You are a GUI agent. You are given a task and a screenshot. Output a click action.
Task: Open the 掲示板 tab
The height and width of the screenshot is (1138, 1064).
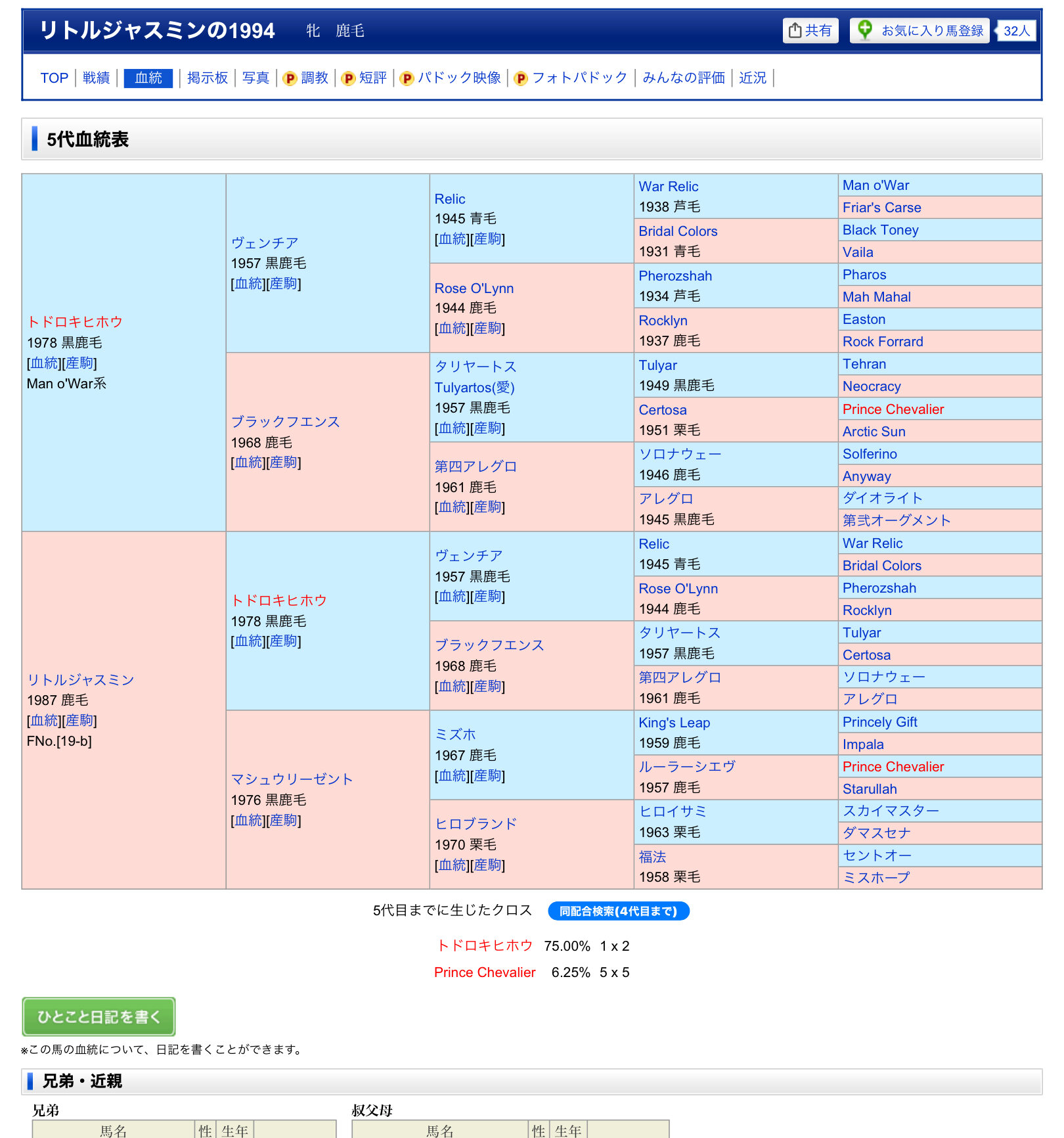click(x=208, y=78)
